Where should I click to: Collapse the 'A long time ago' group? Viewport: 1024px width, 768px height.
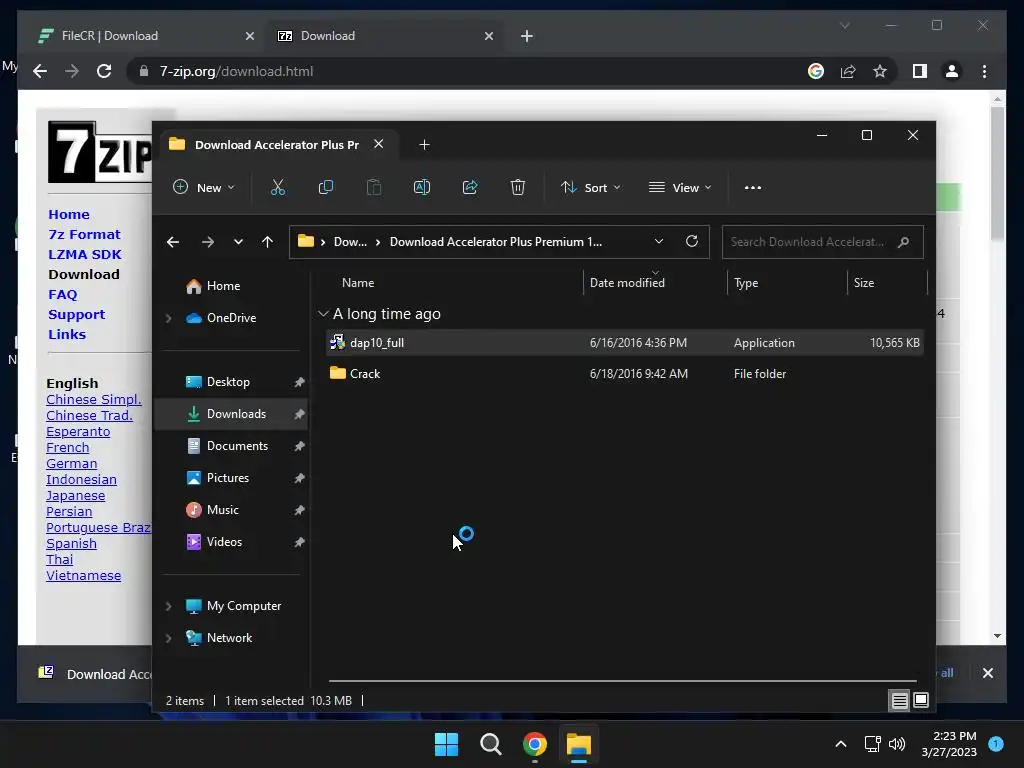pyautogui.click(x=323, y=314)
